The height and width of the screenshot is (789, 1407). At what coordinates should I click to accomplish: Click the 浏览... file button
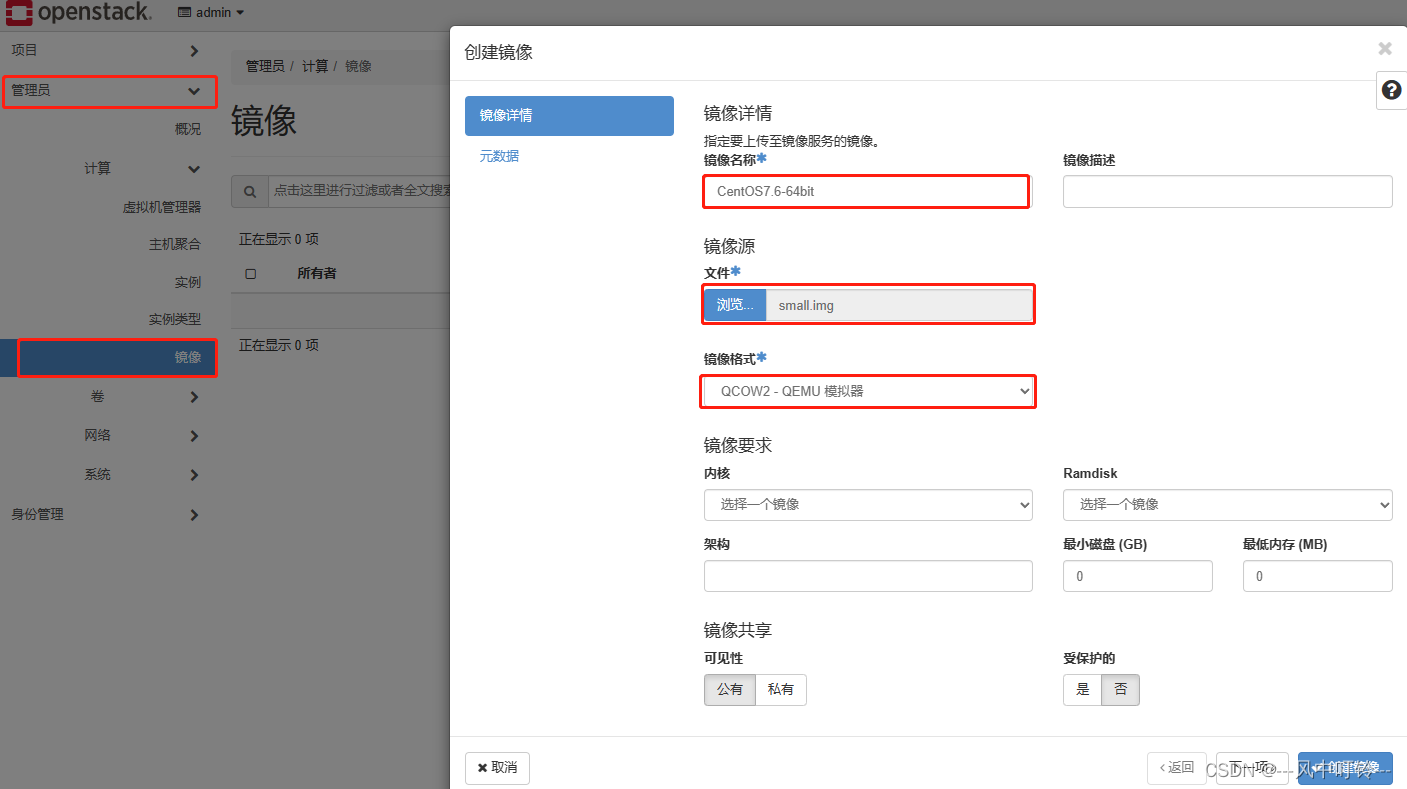[735, 305]
